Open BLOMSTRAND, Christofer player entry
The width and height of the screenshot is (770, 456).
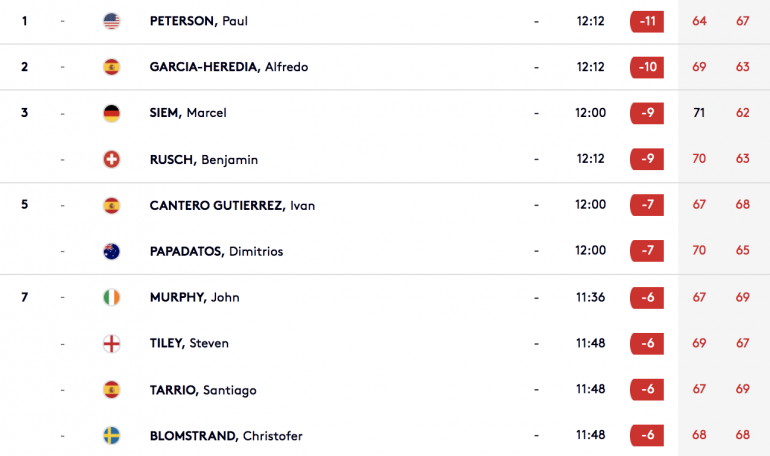[x=226, y=435]
